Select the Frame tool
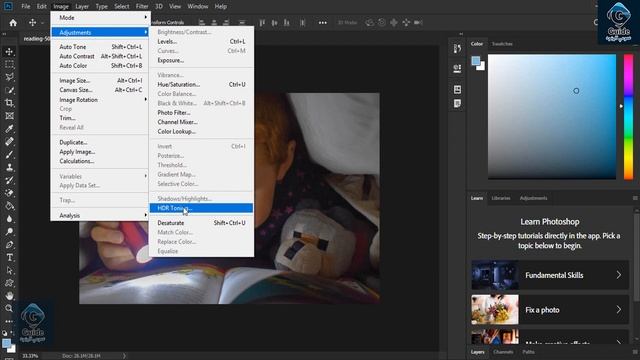 tap(9, 116)
